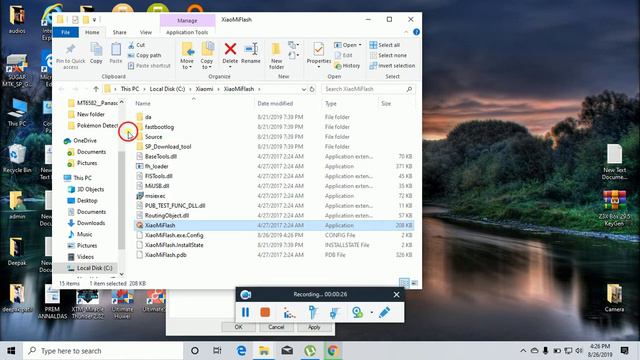Screen dimensions: 640x360
Task: Click Cancel in the dialog behind
Action: pos(276,327)
